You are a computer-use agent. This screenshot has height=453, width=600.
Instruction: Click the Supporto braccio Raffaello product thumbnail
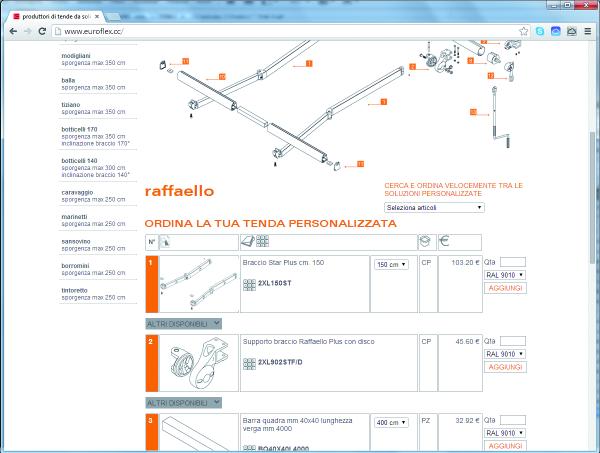point(199,363)
